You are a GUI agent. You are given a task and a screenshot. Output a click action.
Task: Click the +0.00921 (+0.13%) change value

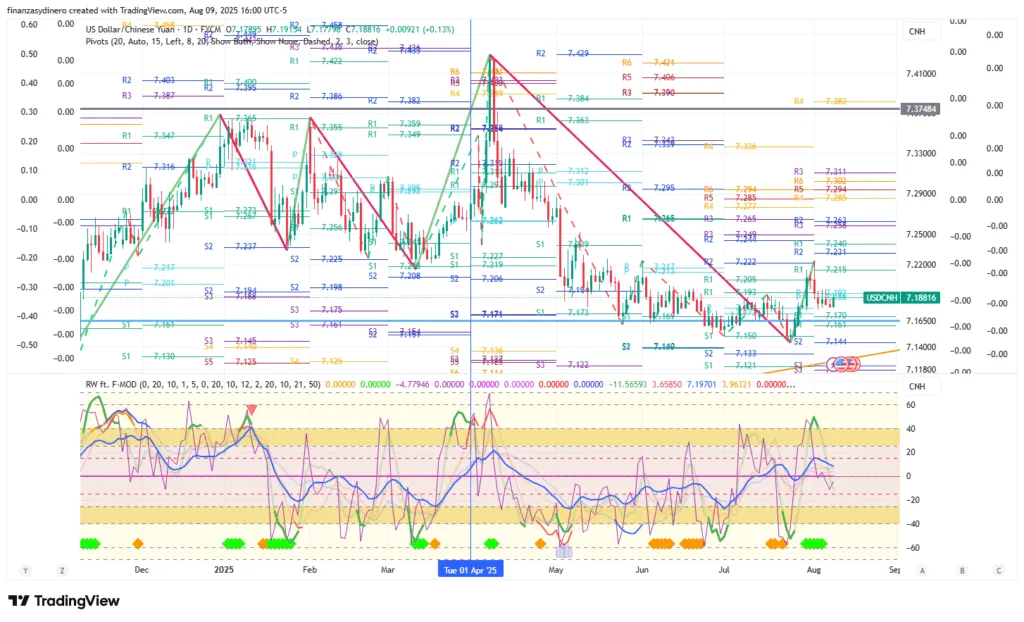pos(420,29)
